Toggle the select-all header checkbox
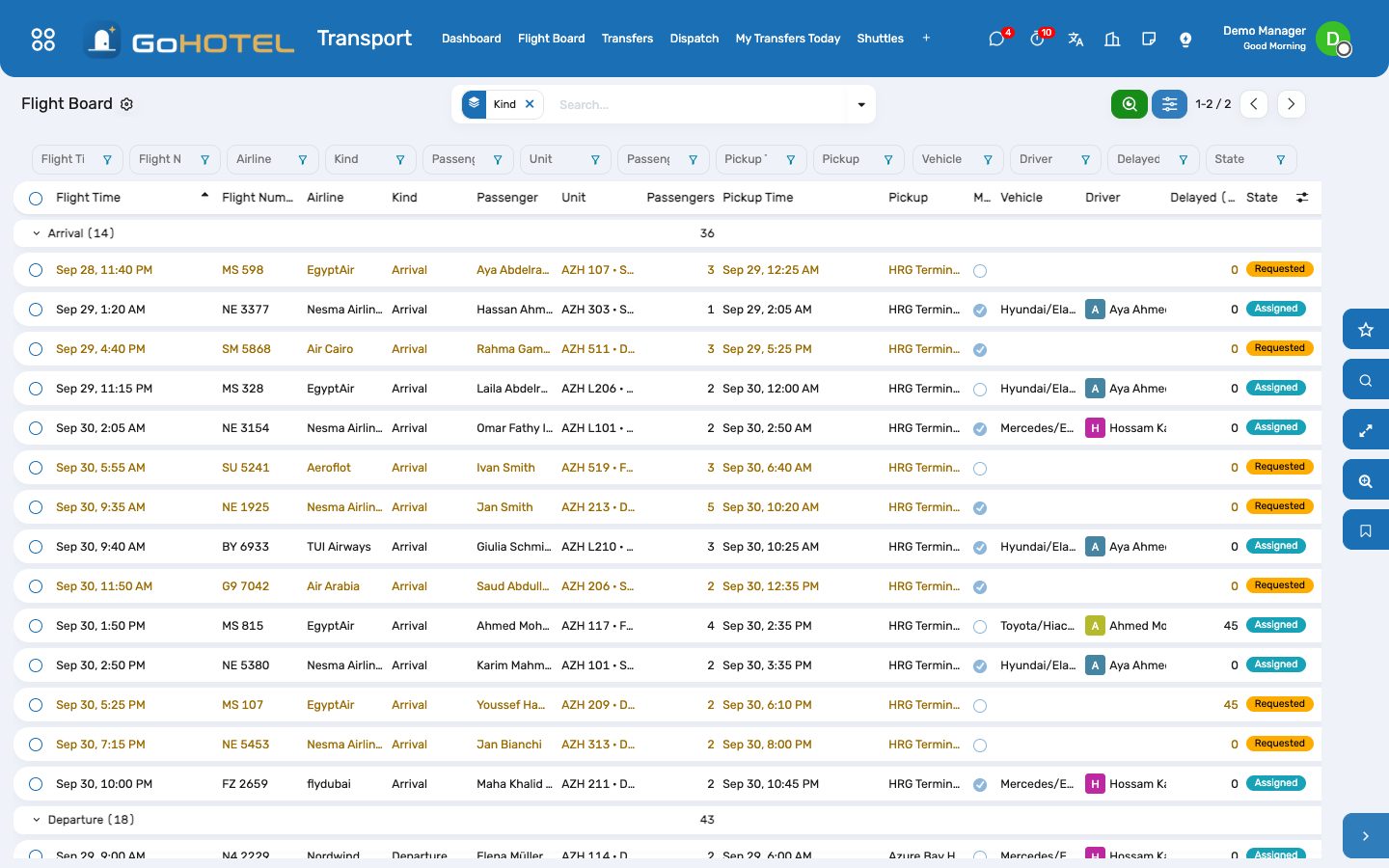 (x=36, y=199)
